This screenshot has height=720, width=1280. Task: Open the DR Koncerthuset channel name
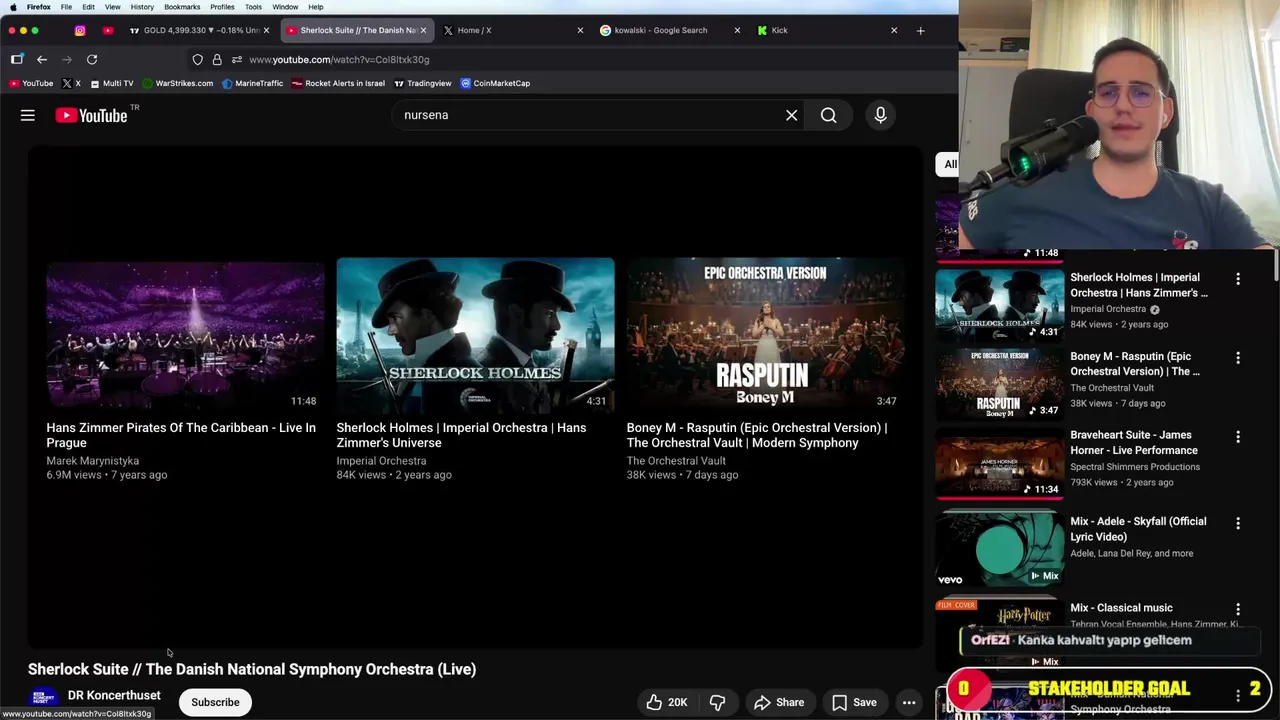tap(114, 695)
